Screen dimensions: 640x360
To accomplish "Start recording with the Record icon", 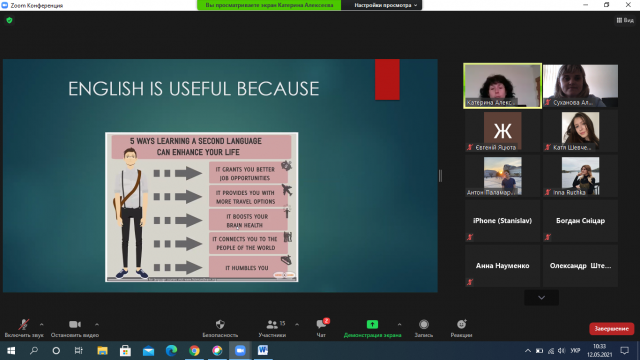I will [424, 324].
